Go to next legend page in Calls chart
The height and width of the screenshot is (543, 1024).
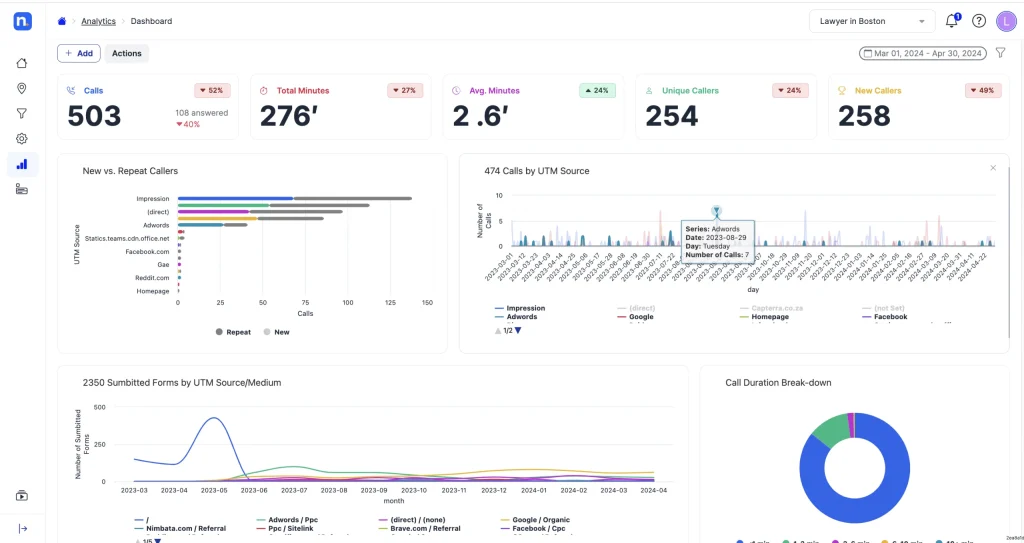coord(518,331)
